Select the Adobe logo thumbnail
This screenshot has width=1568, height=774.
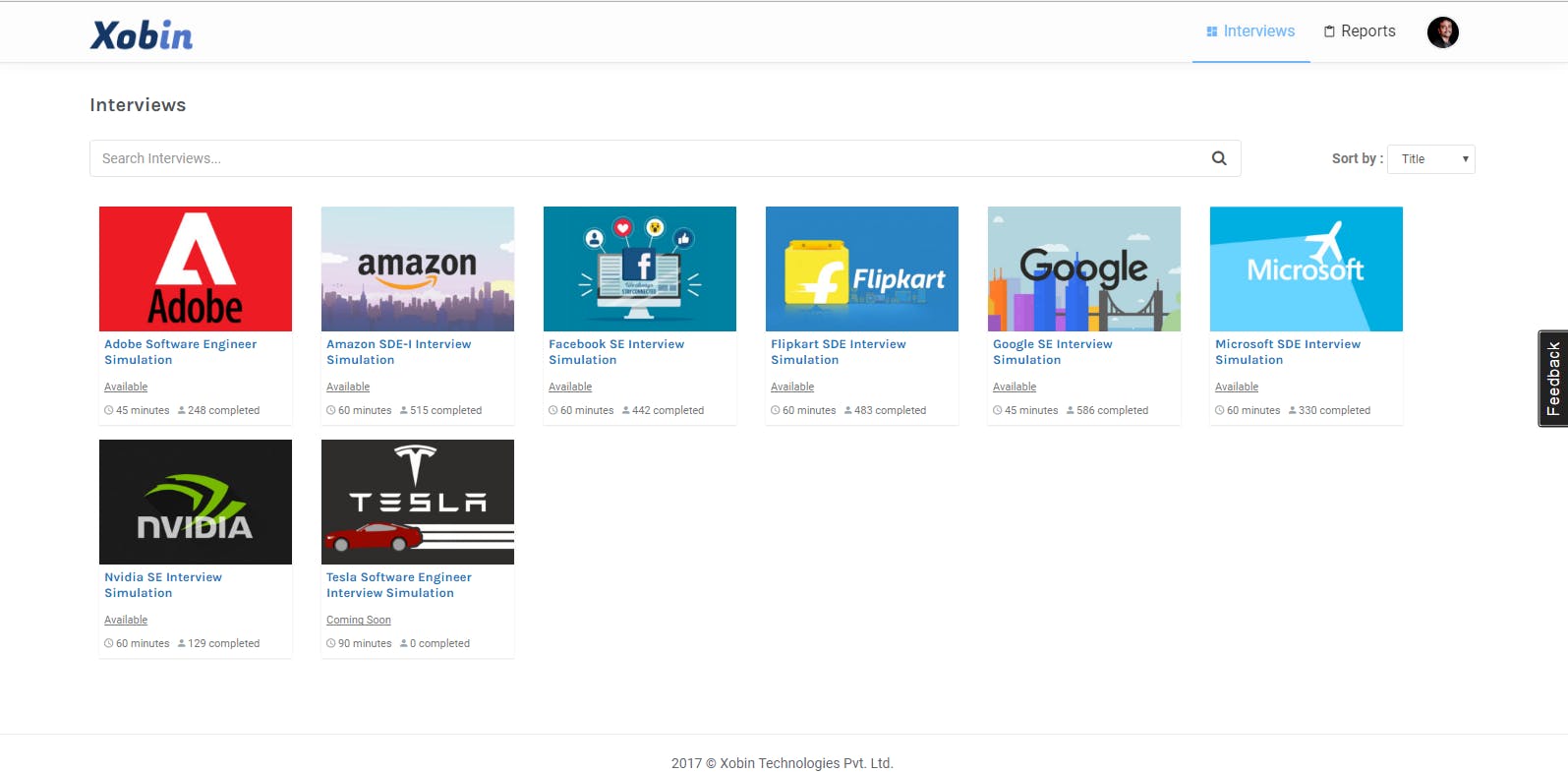196,268
